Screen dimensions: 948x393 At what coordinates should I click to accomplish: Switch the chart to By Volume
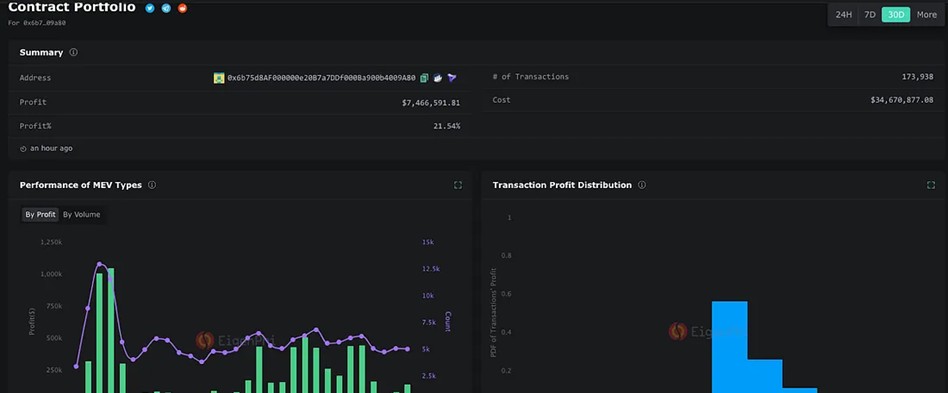pos(82,215)
